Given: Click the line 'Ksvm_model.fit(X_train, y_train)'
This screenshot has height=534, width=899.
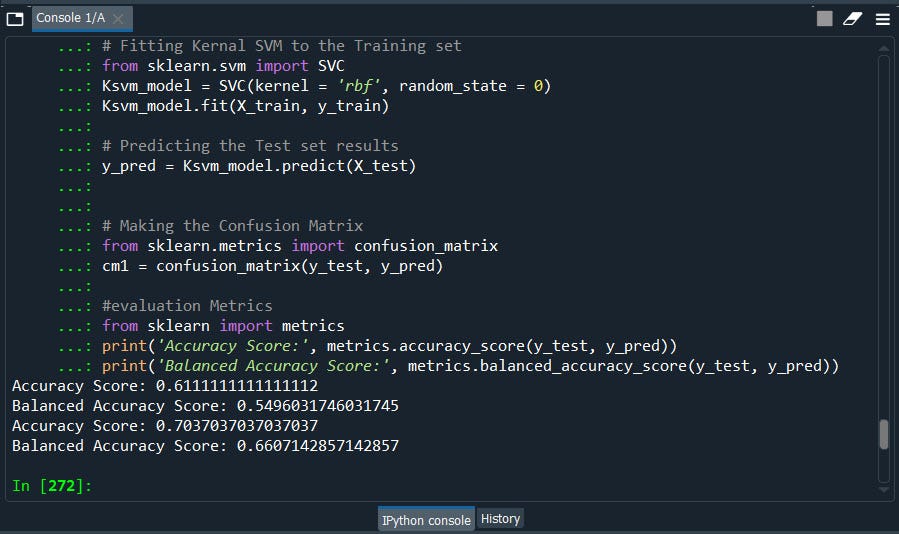Looking at the screenshot, I should tap(245, 106).
